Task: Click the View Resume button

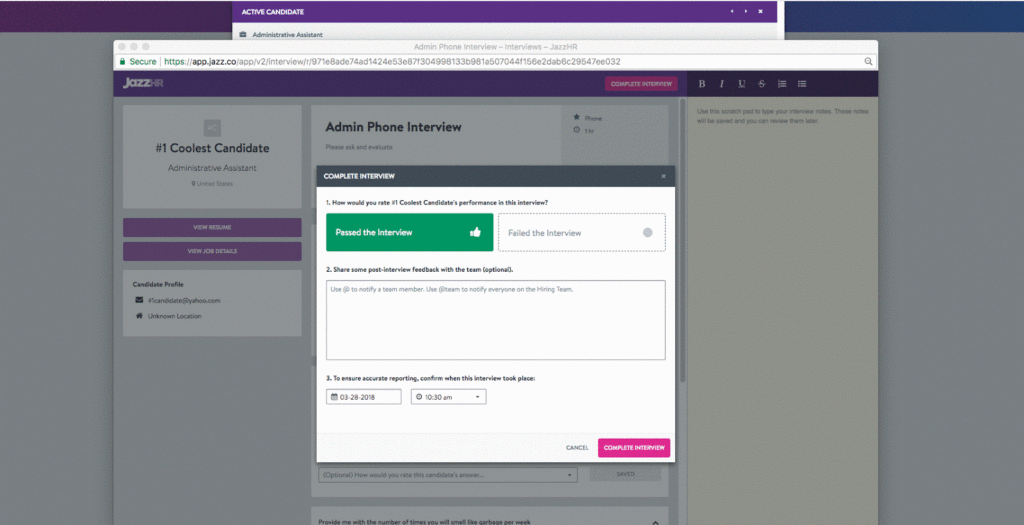Action: [212, 227]
